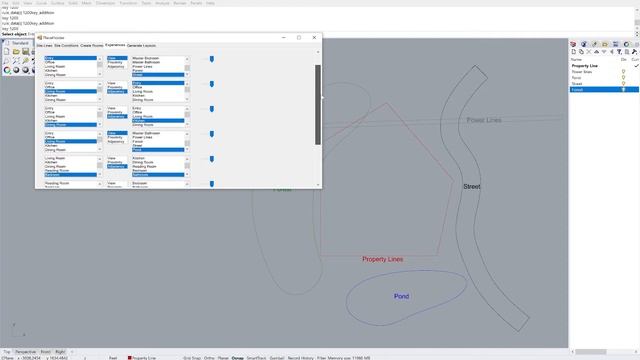Switch to the Create Rooms tab
Image resolution: width=640 pixels, height=360 pixels.
[x=92, y=46]
